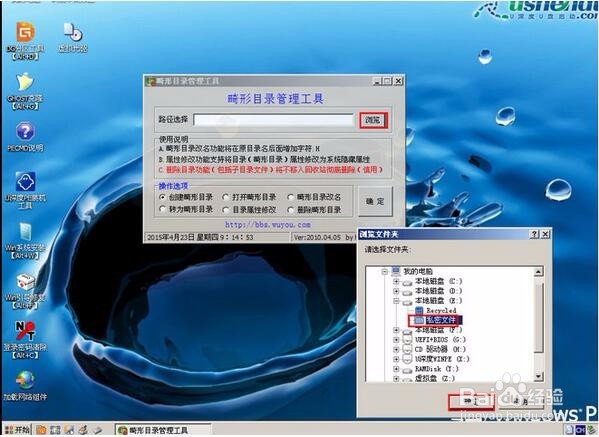Click the 加载网络组件 globe icon
599x437 pixels.
click(x=25, y=380)
